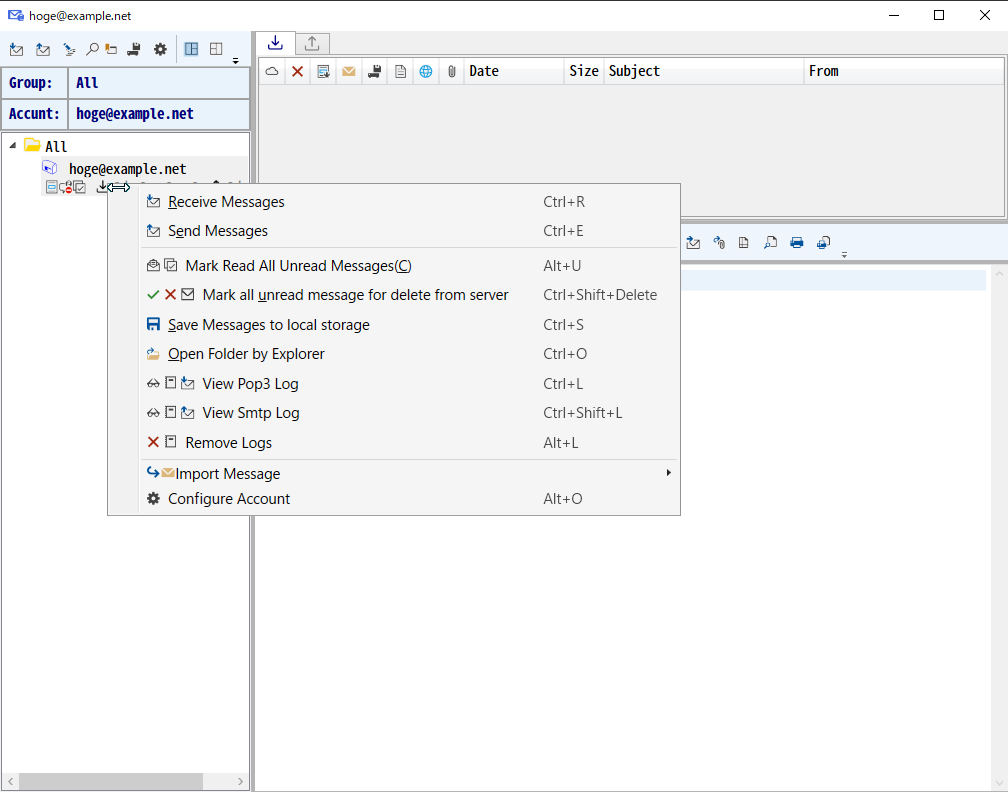Click the status list icon under the account
Viewport: 1008px width, 792px height.
(51, 187)
